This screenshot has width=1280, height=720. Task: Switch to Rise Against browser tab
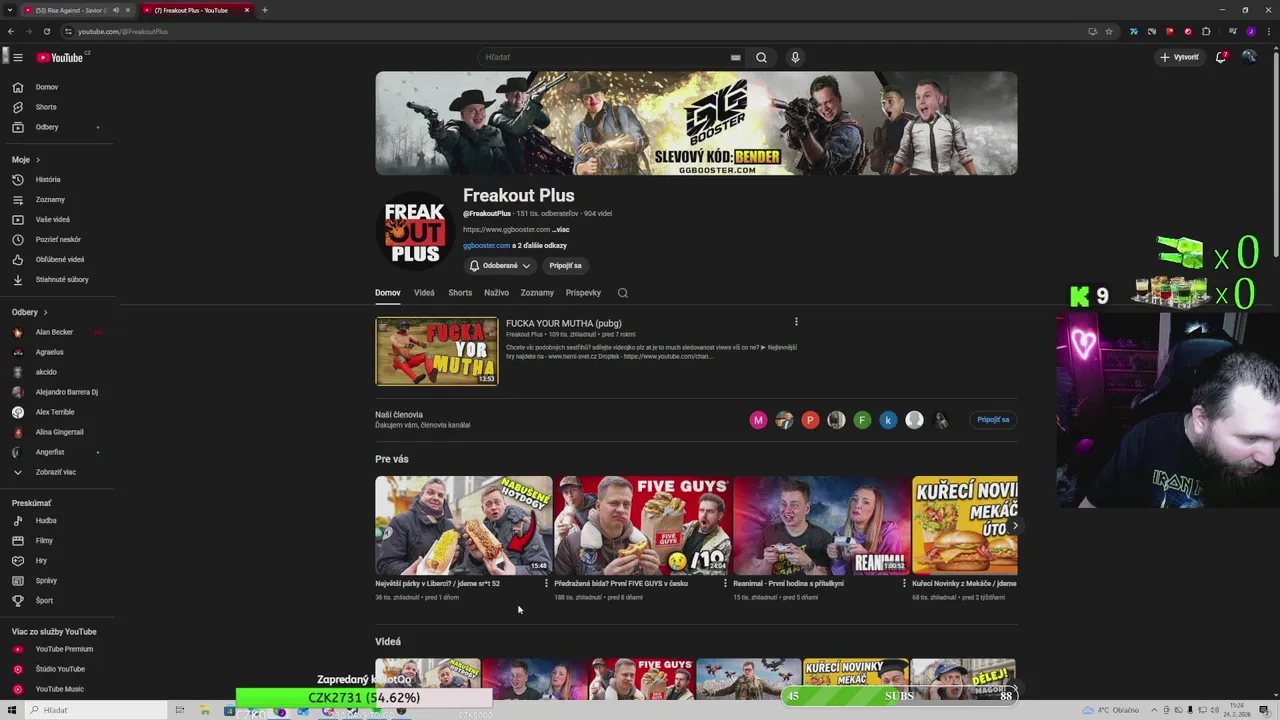point(70,10)
